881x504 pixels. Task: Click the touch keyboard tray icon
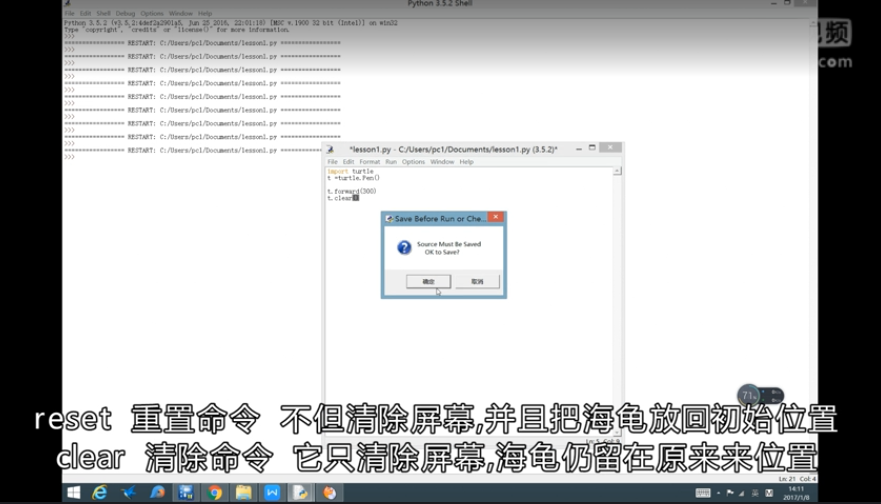703,493
